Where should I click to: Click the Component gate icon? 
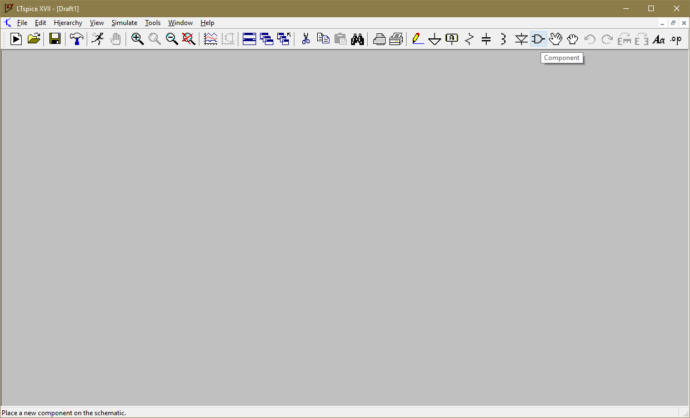coord(538,39)
